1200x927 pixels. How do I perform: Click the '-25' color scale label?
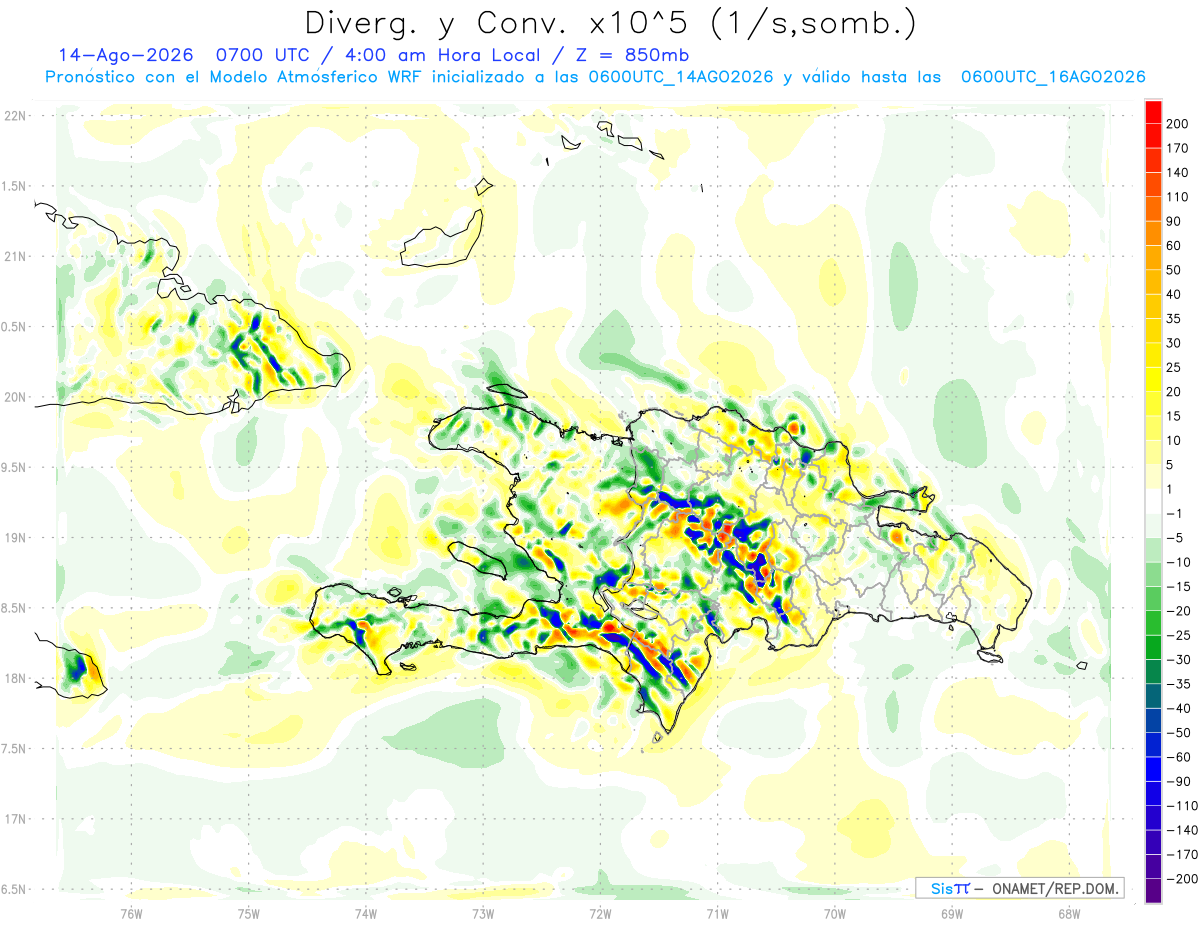[x=1179, y=635]
